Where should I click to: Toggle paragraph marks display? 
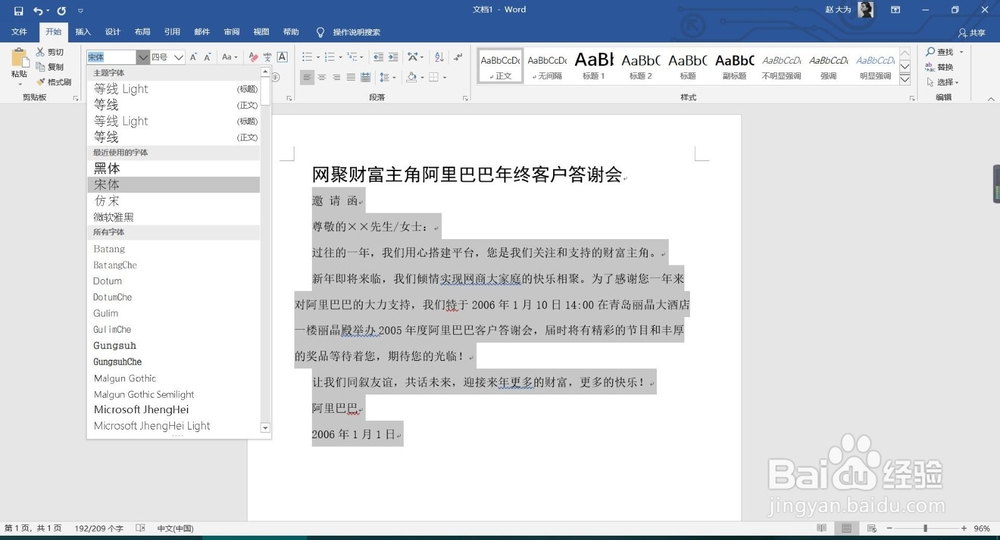point(458,57)
